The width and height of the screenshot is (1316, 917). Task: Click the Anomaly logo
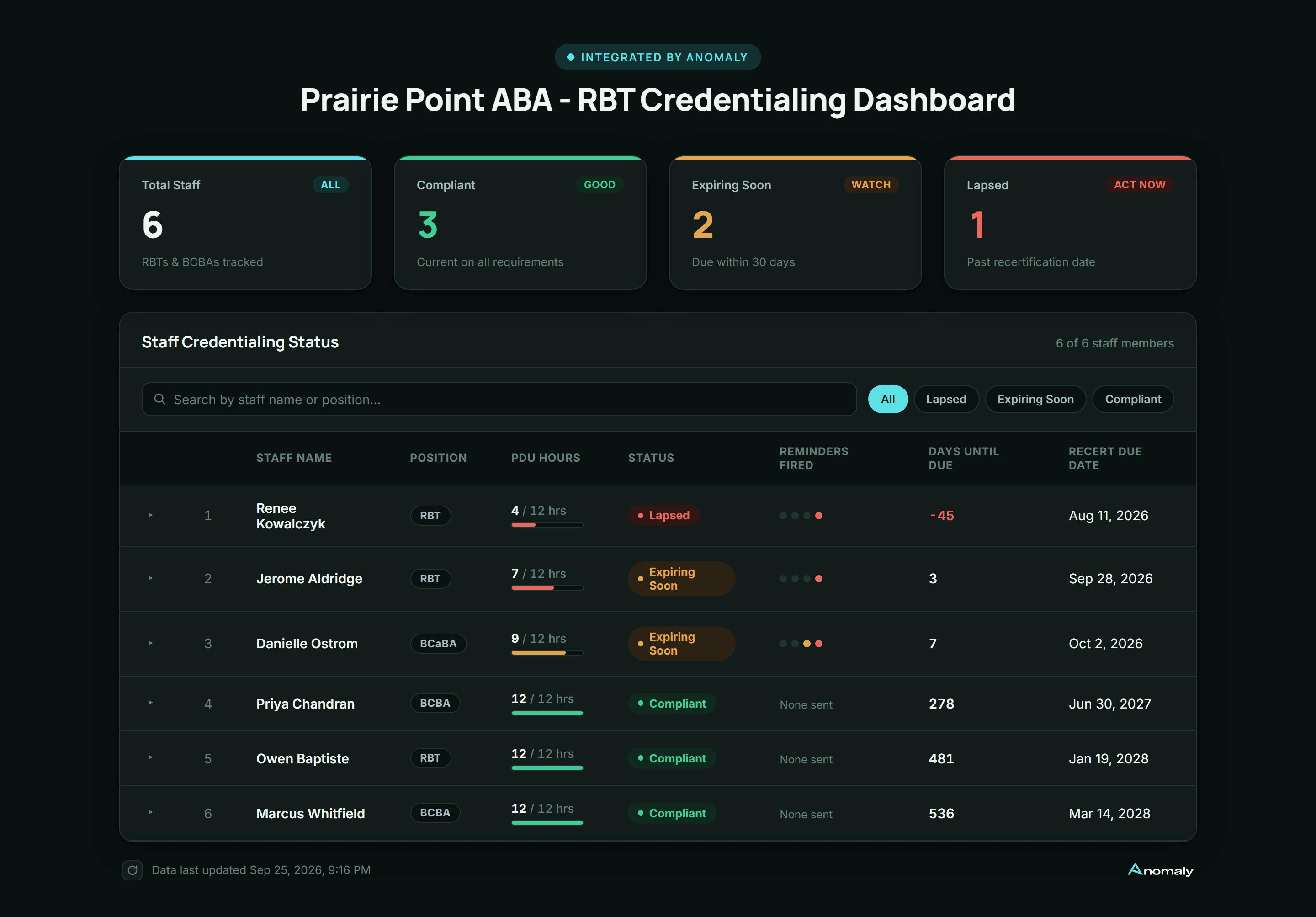(x=1161, y=870)
